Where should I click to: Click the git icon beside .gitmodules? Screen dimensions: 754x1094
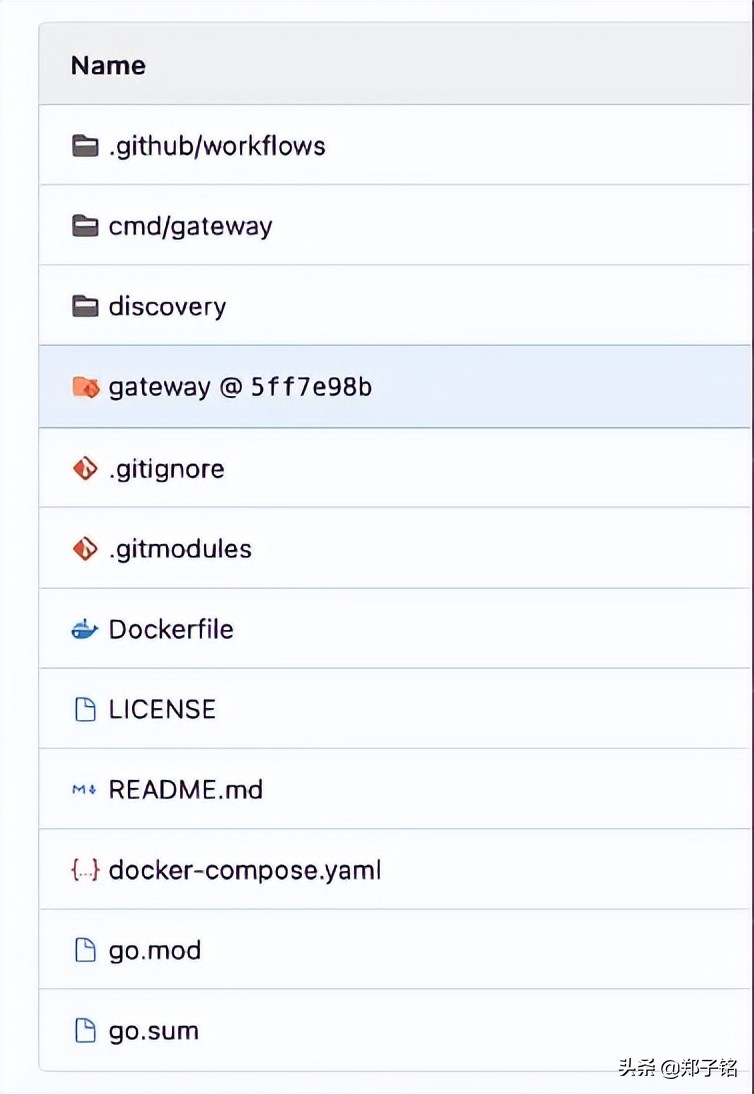tap(85, 549)
